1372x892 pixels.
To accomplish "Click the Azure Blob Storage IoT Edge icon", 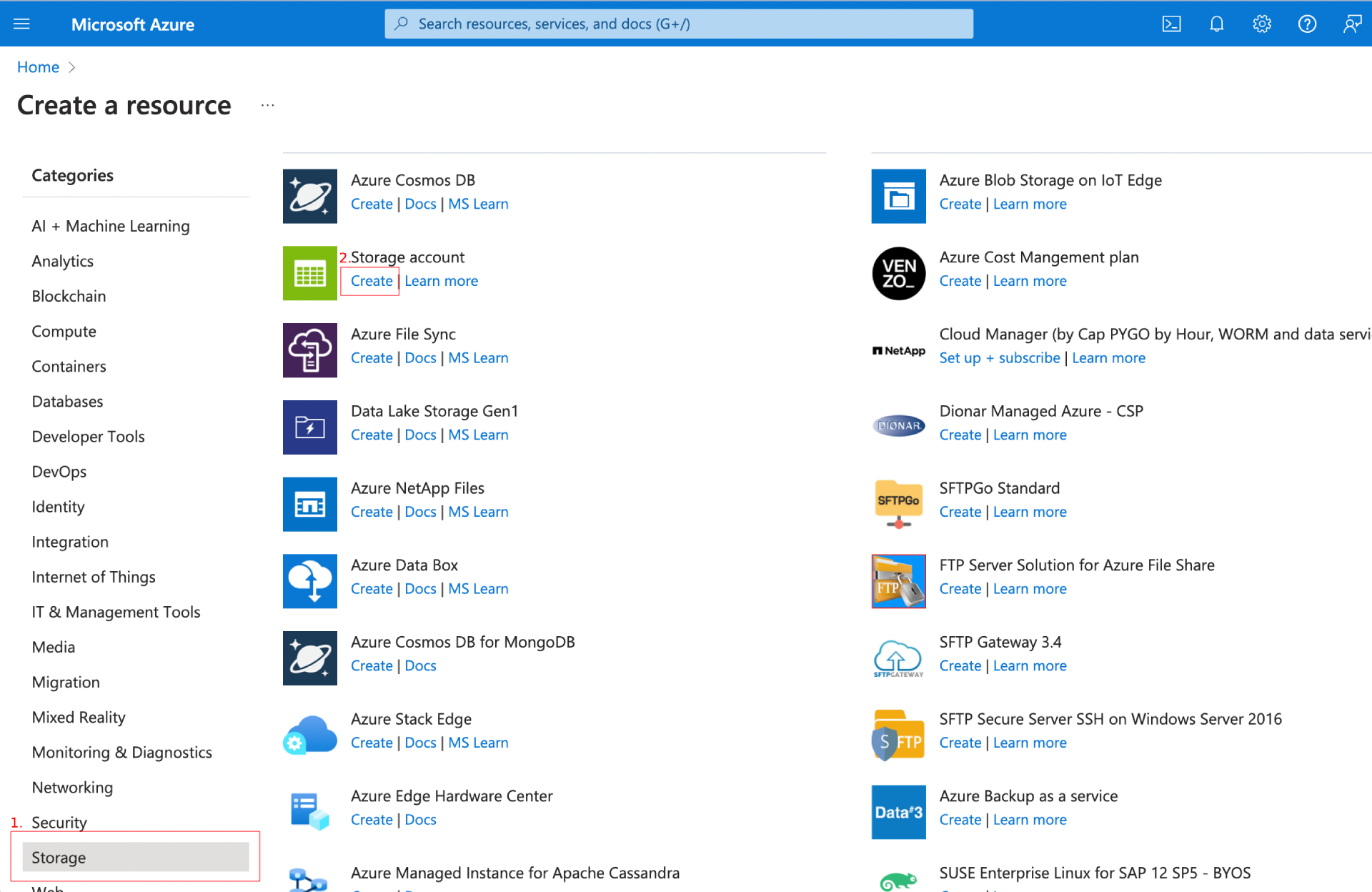I will click(898, 197).
